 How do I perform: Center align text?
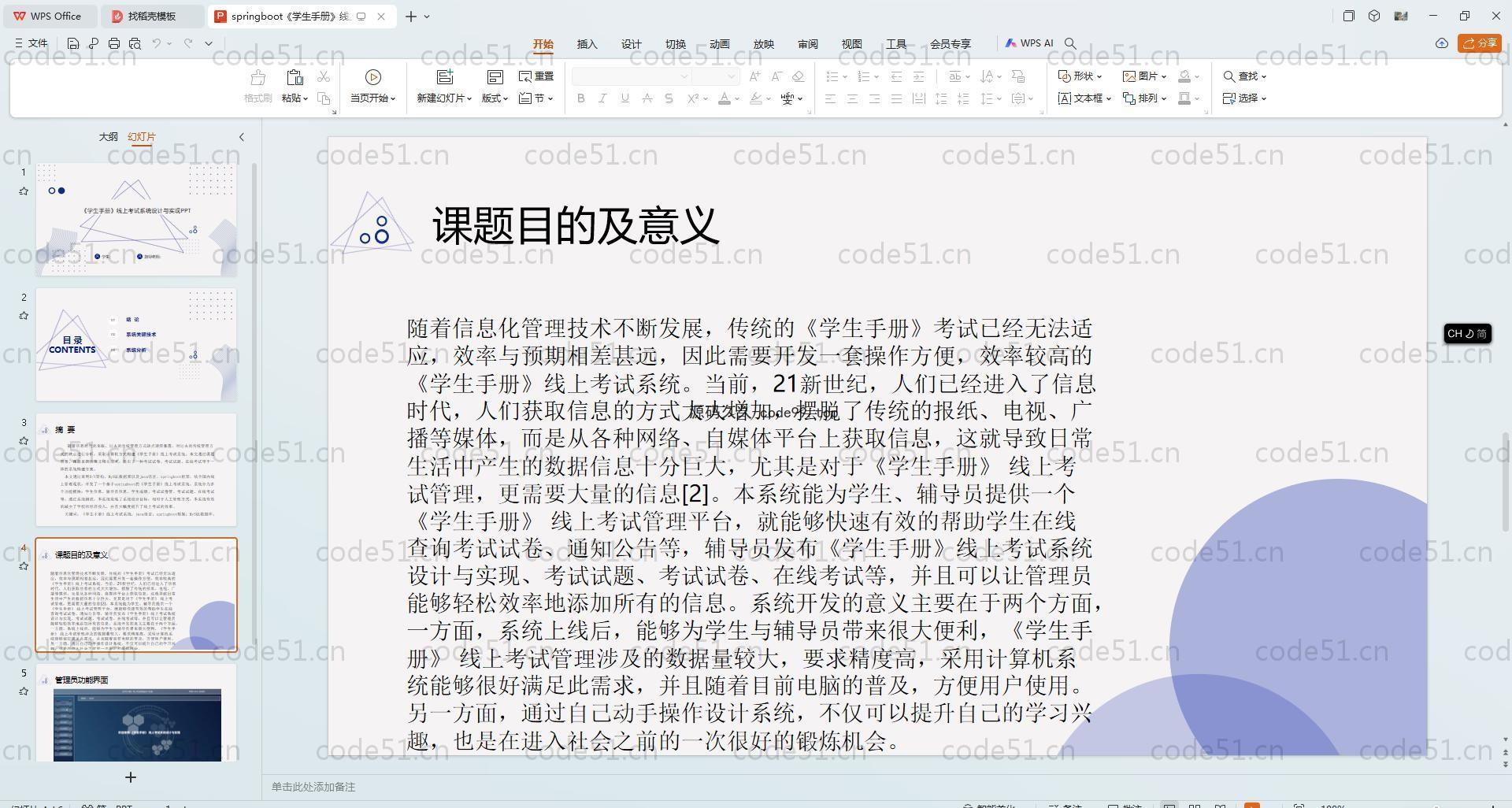[x=852, y=98]
